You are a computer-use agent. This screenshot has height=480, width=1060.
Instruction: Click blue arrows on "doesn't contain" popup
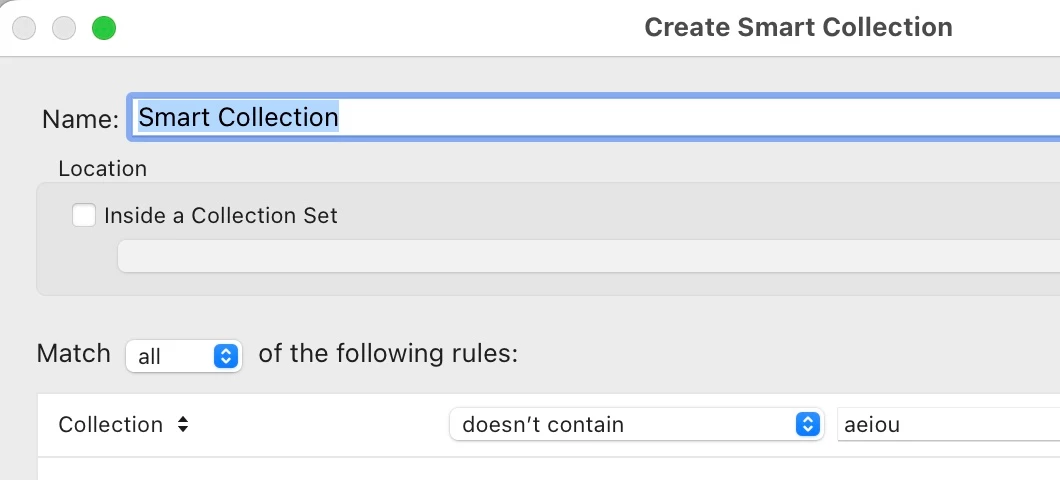coord(806,424)
